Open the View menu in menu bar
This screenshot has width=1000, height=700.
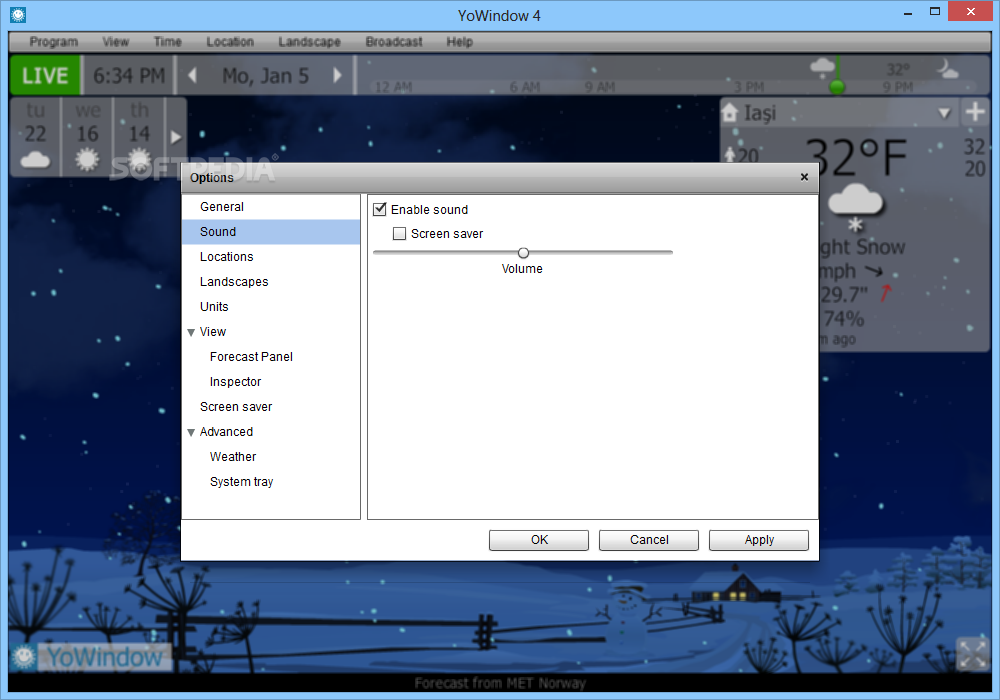pyautogui.click(x=115, y=41)
